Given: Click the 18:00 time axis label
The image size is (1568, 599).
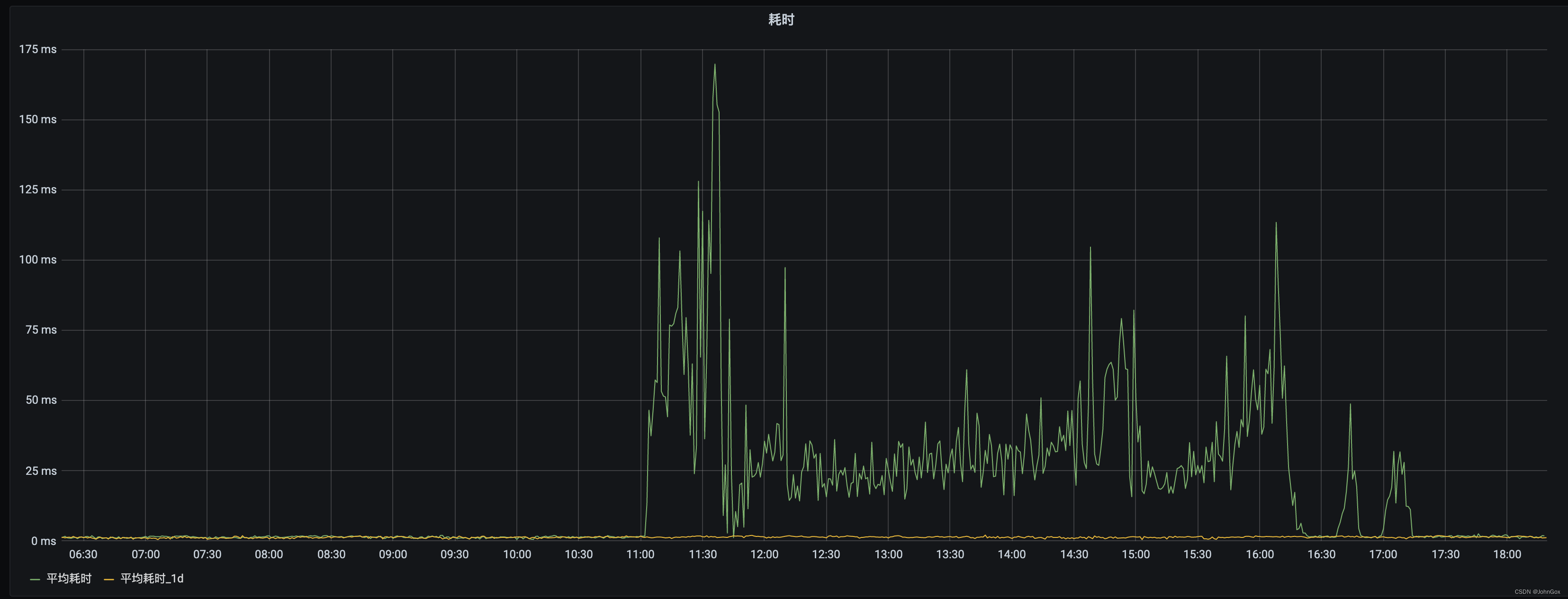Looking at the screenshot, I should click(x=1507, y=554).
